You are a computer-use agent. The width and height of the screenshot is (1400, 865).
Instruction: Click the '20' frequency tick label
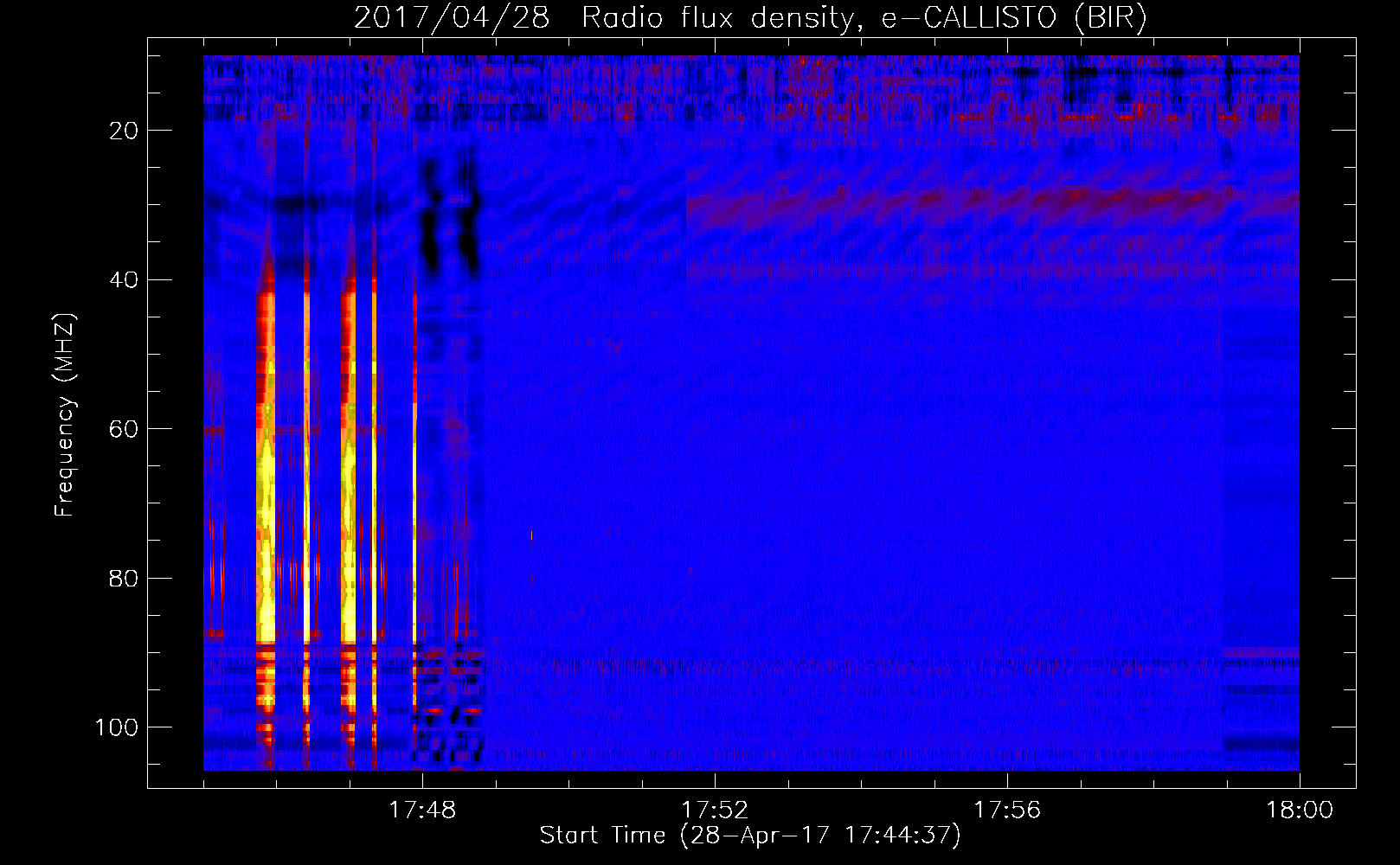tap(125, 131)
